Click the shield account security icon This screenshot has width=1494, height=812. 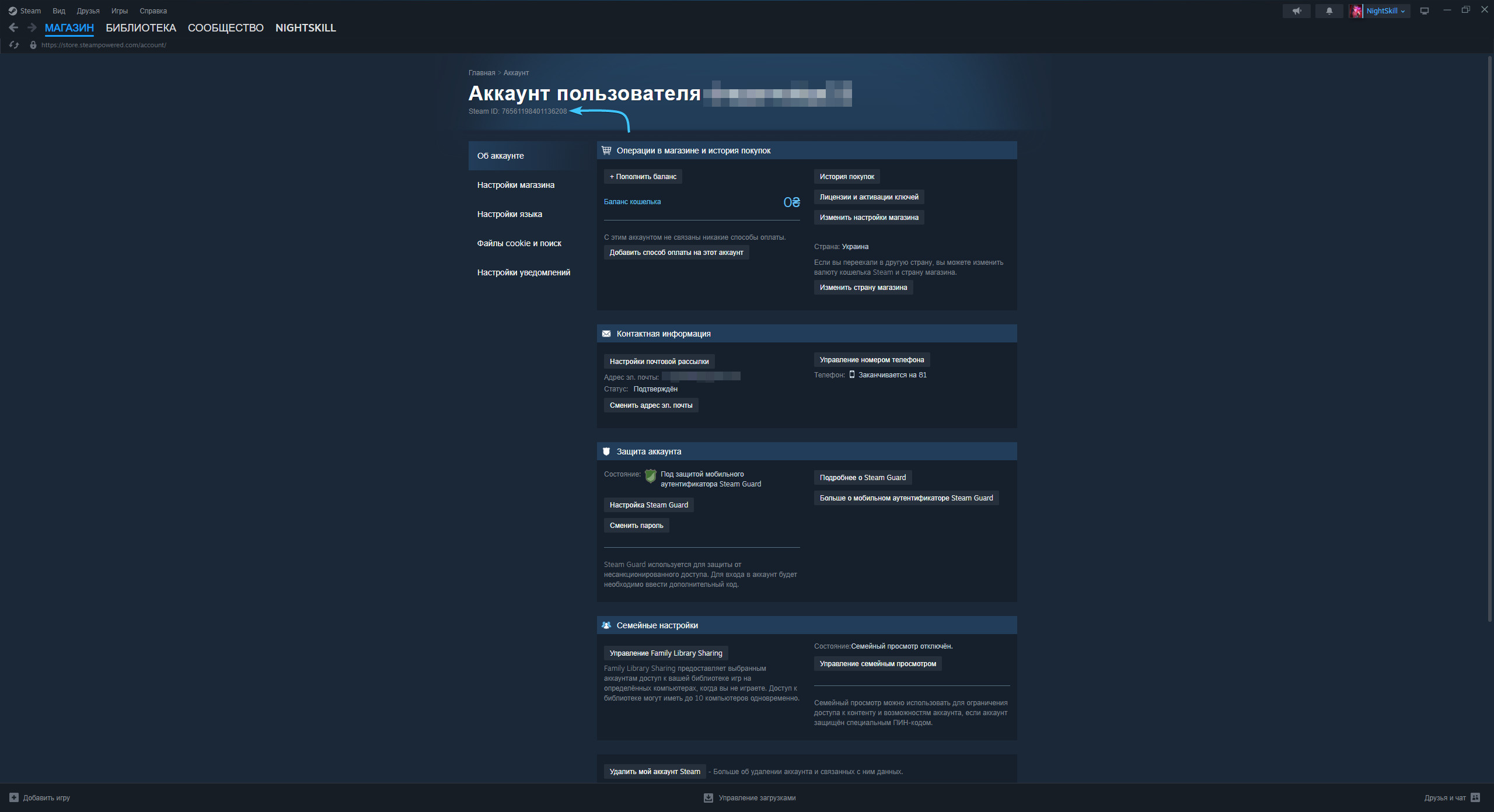[x=606, y=452]
